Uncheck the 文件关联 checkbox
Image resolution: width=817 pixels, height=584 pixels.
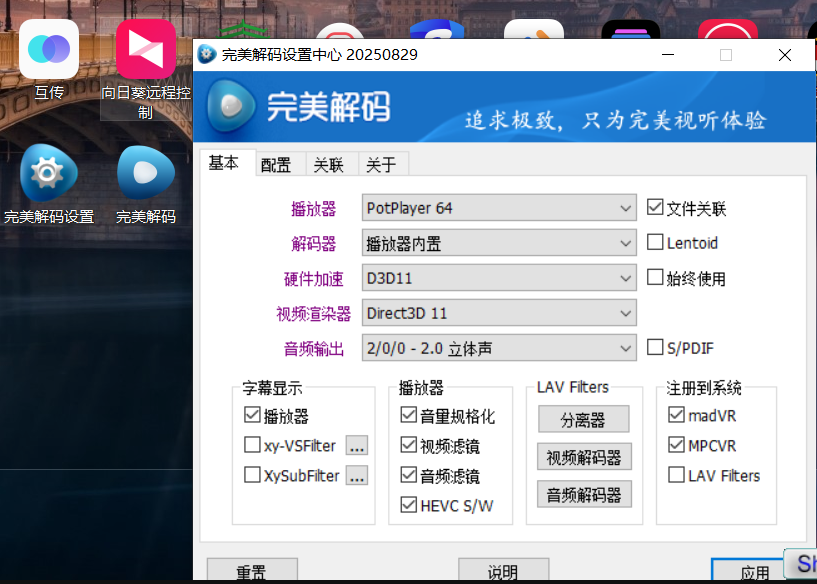tap(655, 207)
